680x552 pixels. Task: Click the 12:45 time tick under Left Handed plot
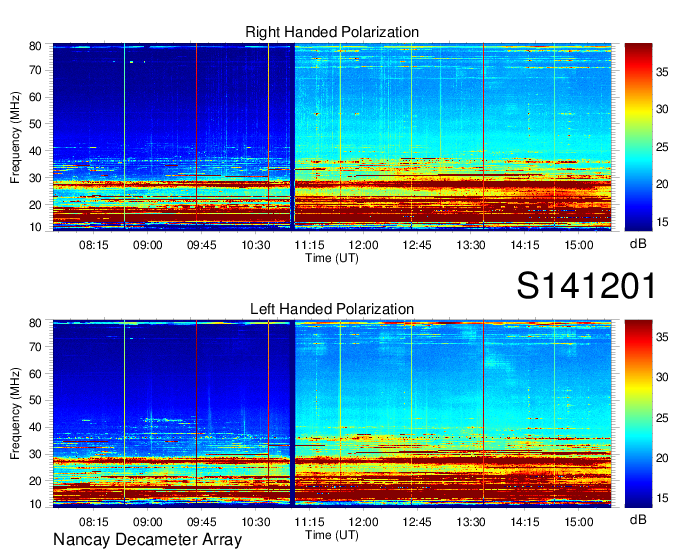[417, 522]
